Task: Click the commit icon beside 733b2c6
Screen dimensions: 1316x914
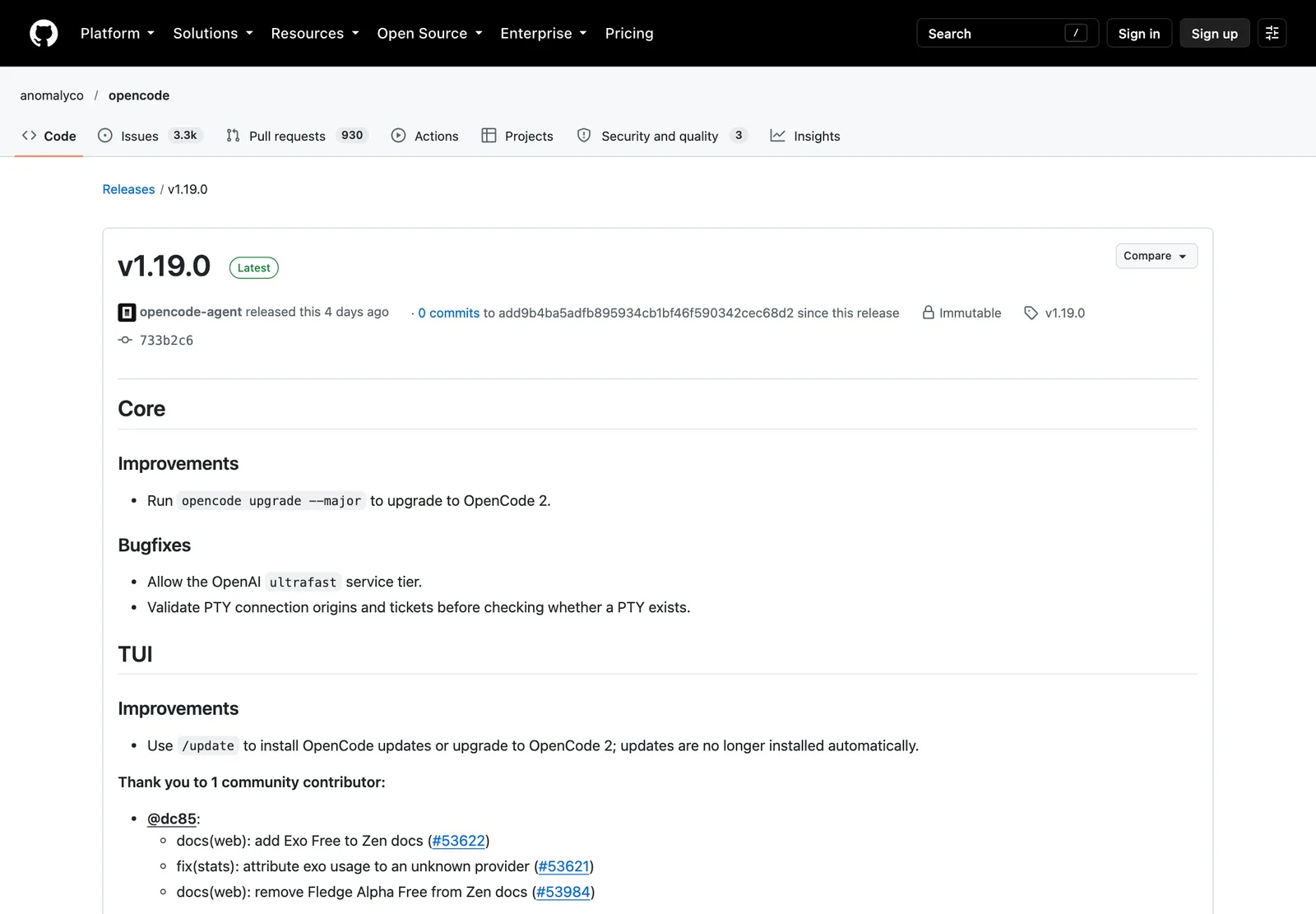Action: (x=125, y=340)
